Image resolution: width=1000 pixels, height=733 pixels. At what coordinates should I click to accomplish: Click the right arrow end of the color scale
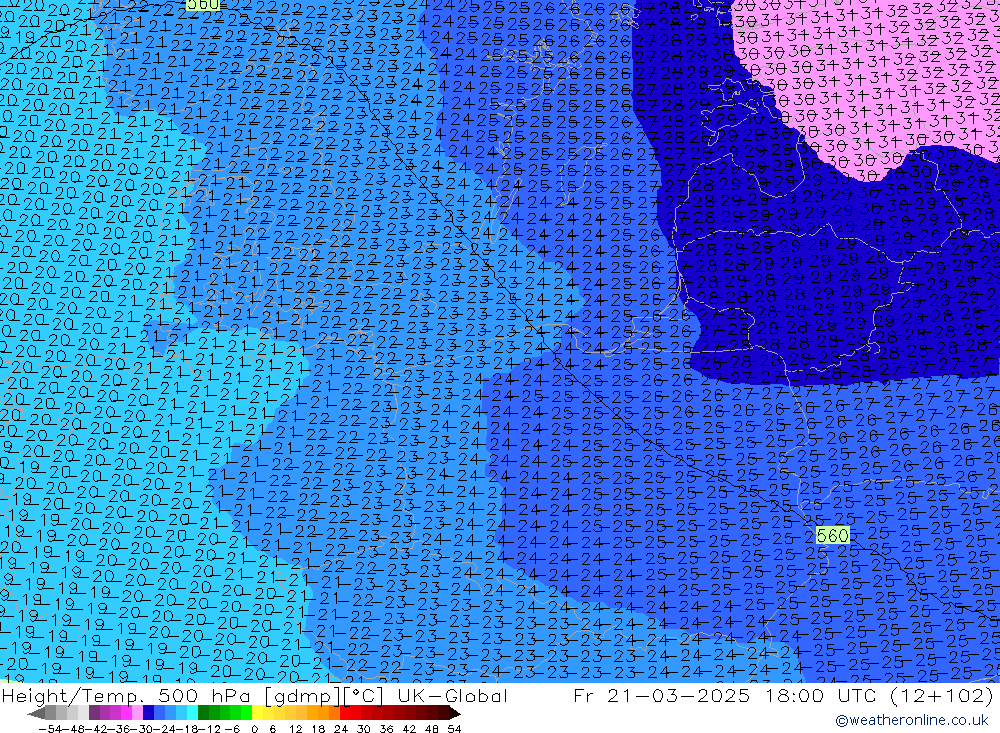click(x=455, y=713)
